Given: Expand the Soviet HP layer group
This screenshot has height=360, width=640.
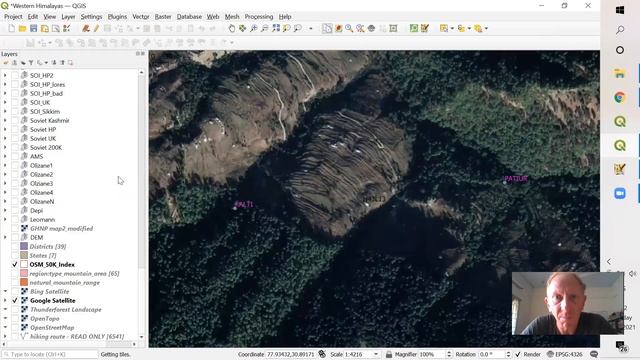Looking at the screenshot, I should tap(5, 129).
